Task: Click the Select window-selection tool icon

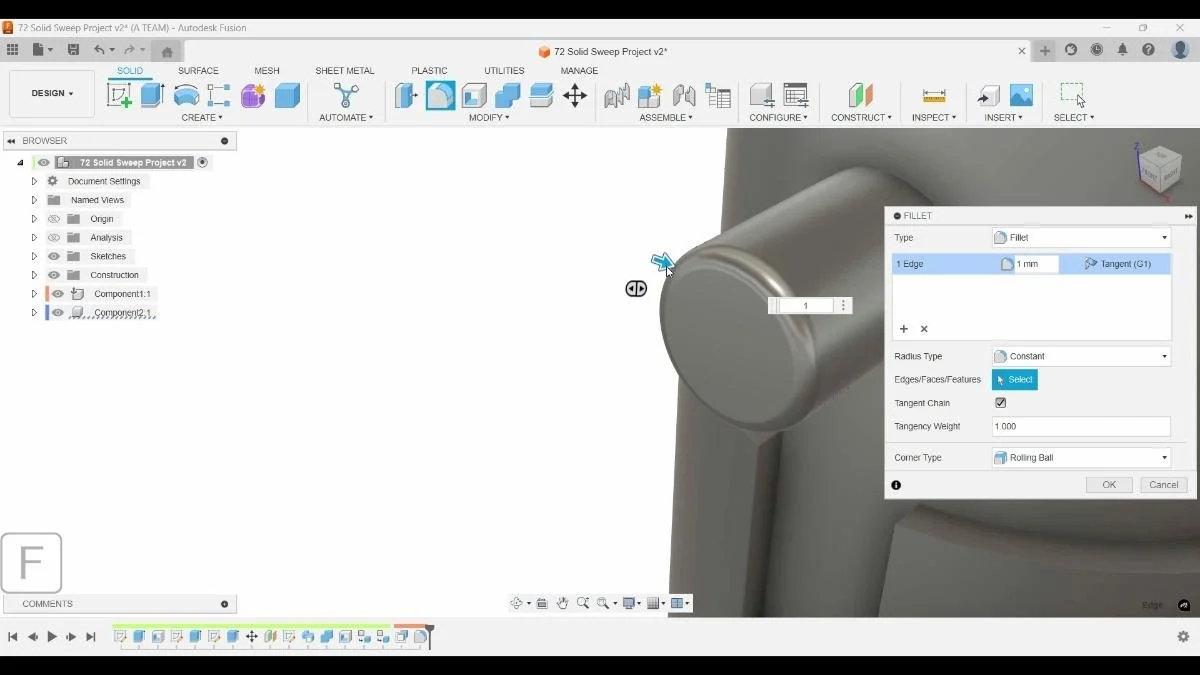Action: coord(1073,95)
